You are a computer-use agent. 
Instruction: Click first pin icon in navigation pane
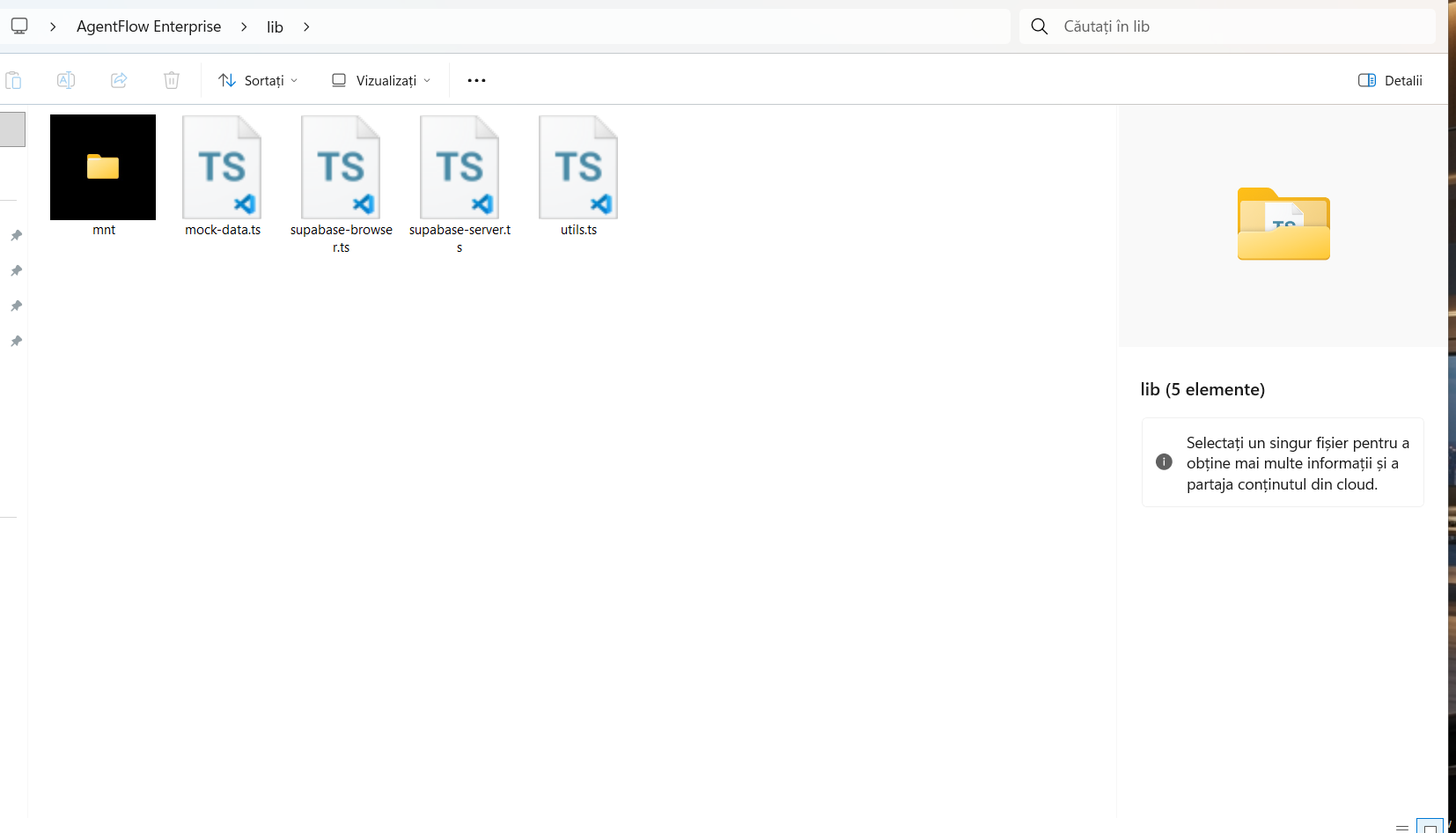[16, 235]
